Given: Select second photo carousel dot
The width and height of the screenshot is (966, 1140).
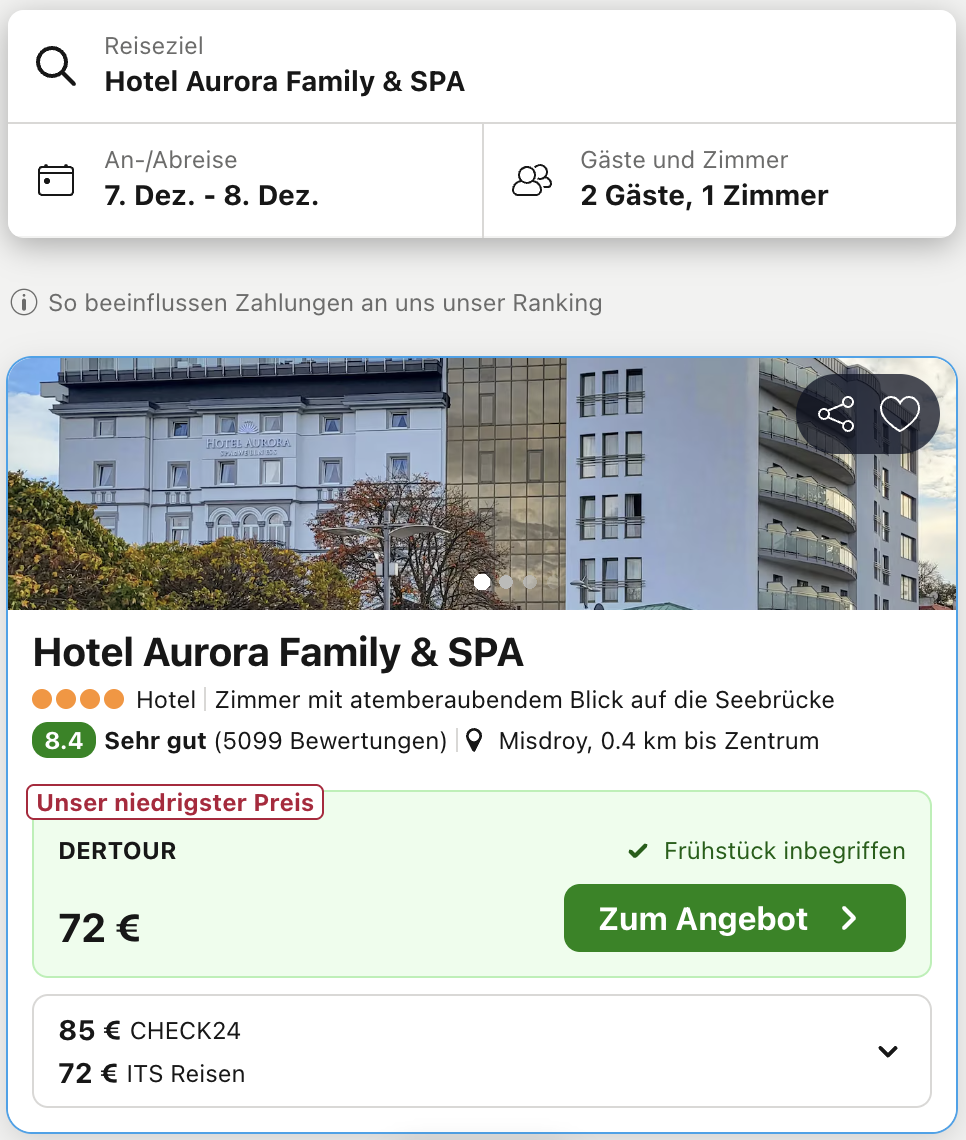Looking at the screenshot, I should click(506, 581).
